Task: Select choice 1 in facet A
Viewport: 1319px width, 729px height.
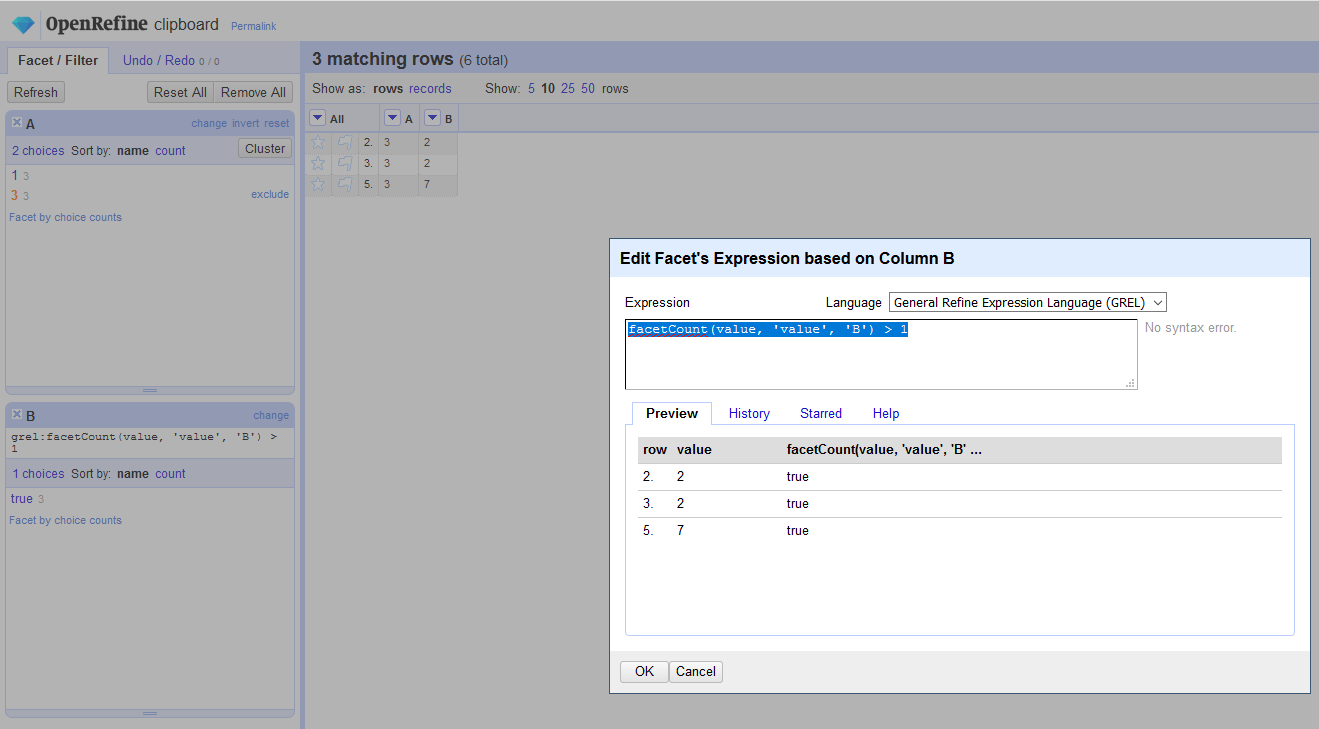Action: pyautogui.click(x=15, y=176)
